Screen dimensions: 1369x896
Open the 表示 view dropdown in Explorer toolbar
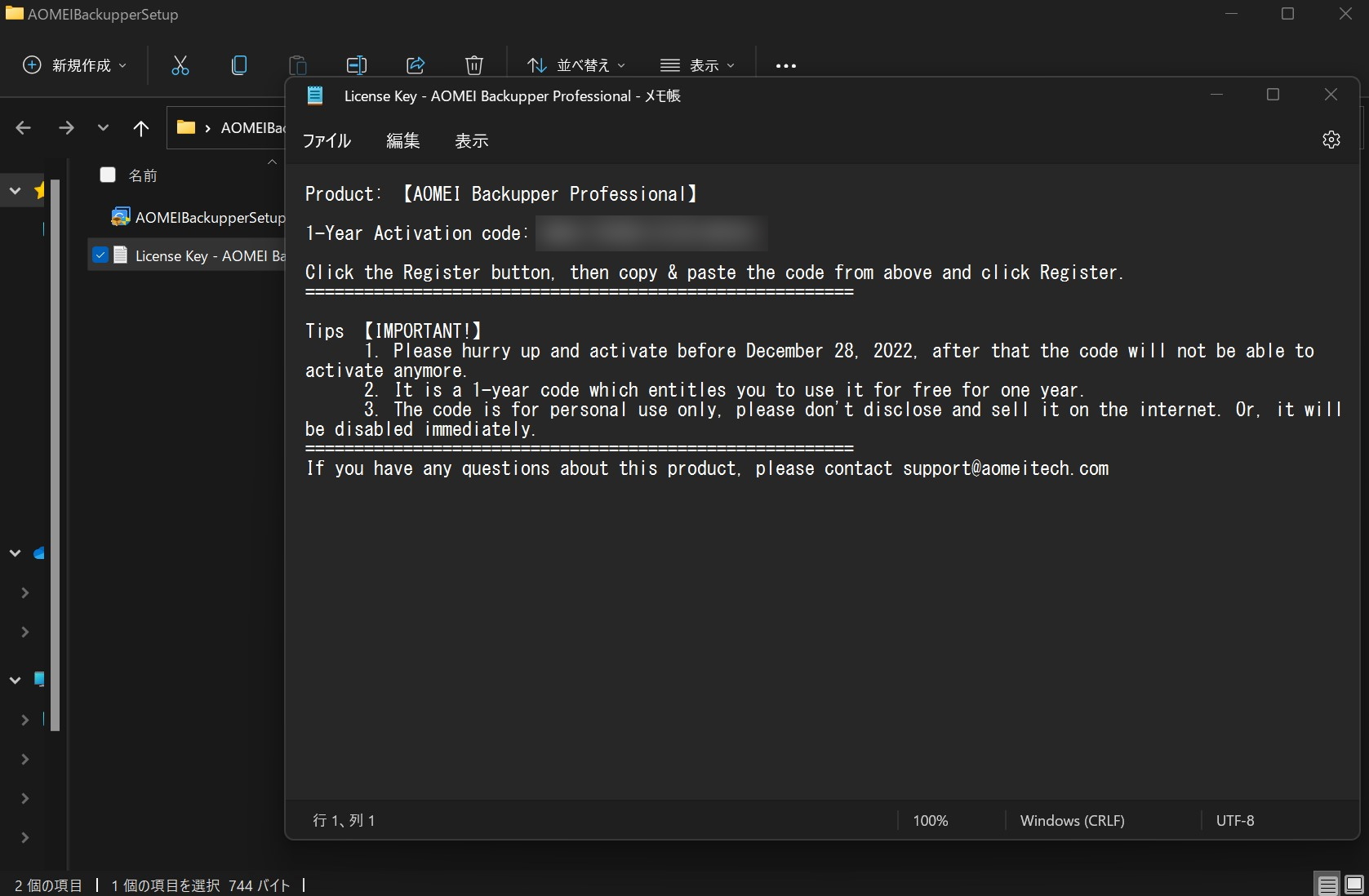697,65
